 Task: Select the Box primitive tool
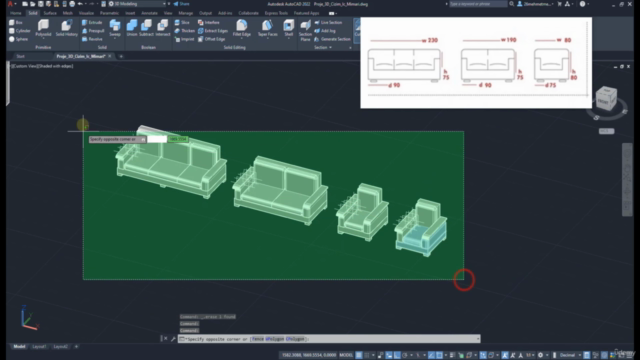[x=16, y=22]
